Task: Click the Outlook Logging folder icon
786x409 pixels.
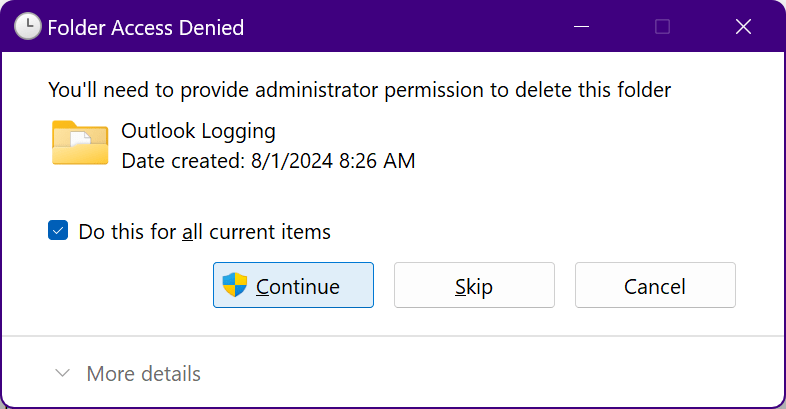Action: click(80, 143)
